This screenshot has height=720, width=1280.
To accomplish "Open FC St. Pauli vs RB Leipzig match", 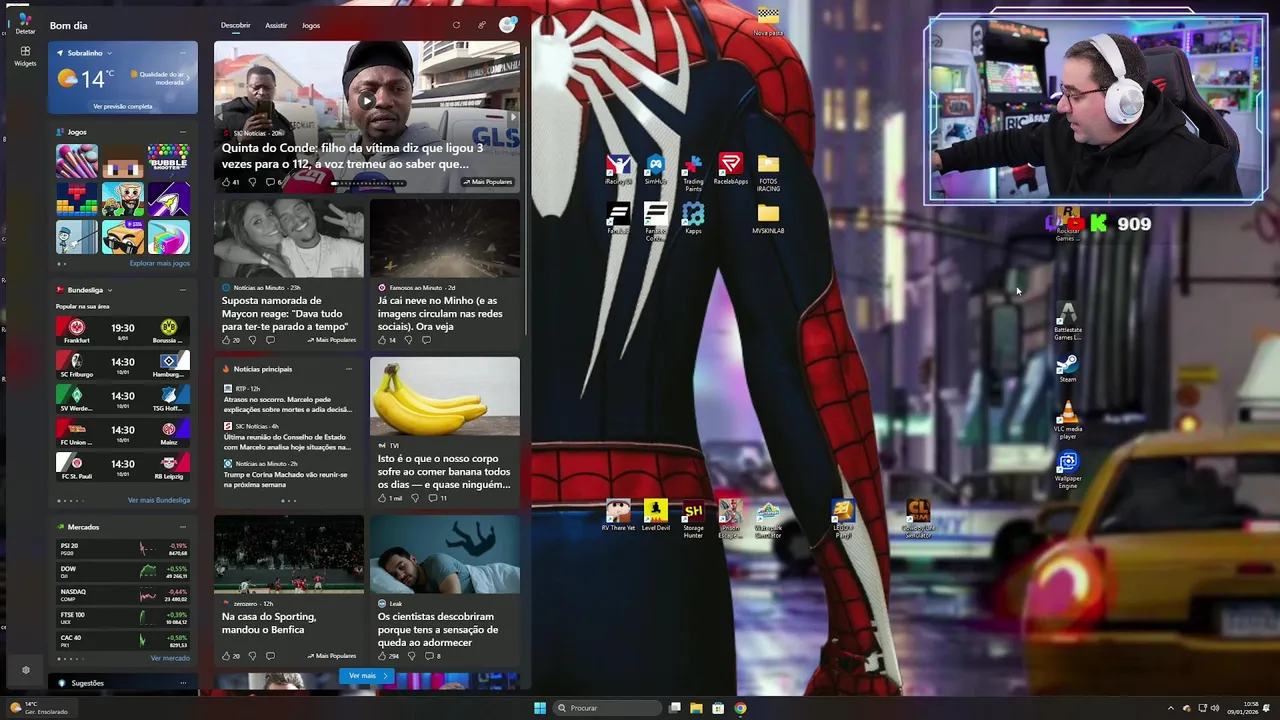I will tap(123, 467).
